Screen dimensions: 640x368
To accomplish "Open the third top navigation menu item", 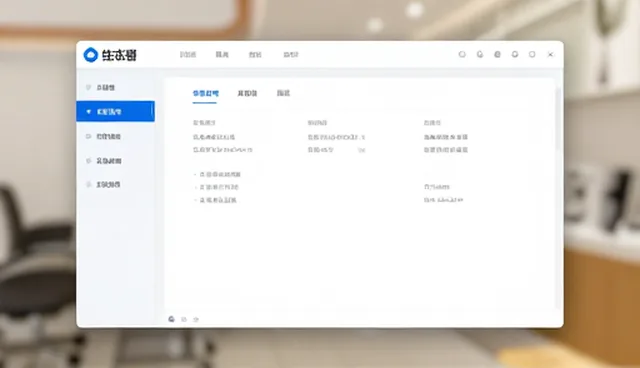I will pos(255,54).
